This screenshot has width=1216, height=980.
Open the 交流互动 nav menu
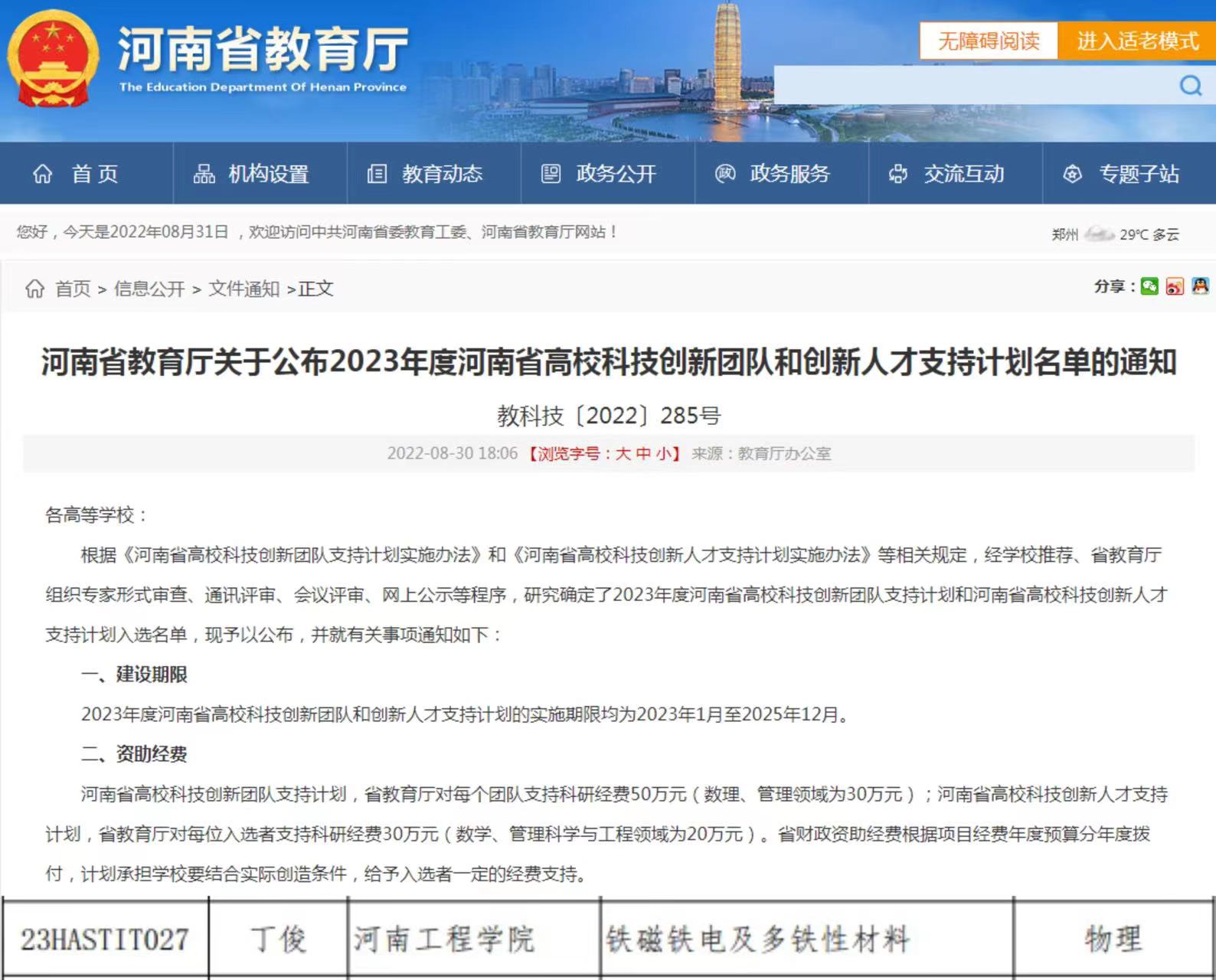click(x=956, y=174)
